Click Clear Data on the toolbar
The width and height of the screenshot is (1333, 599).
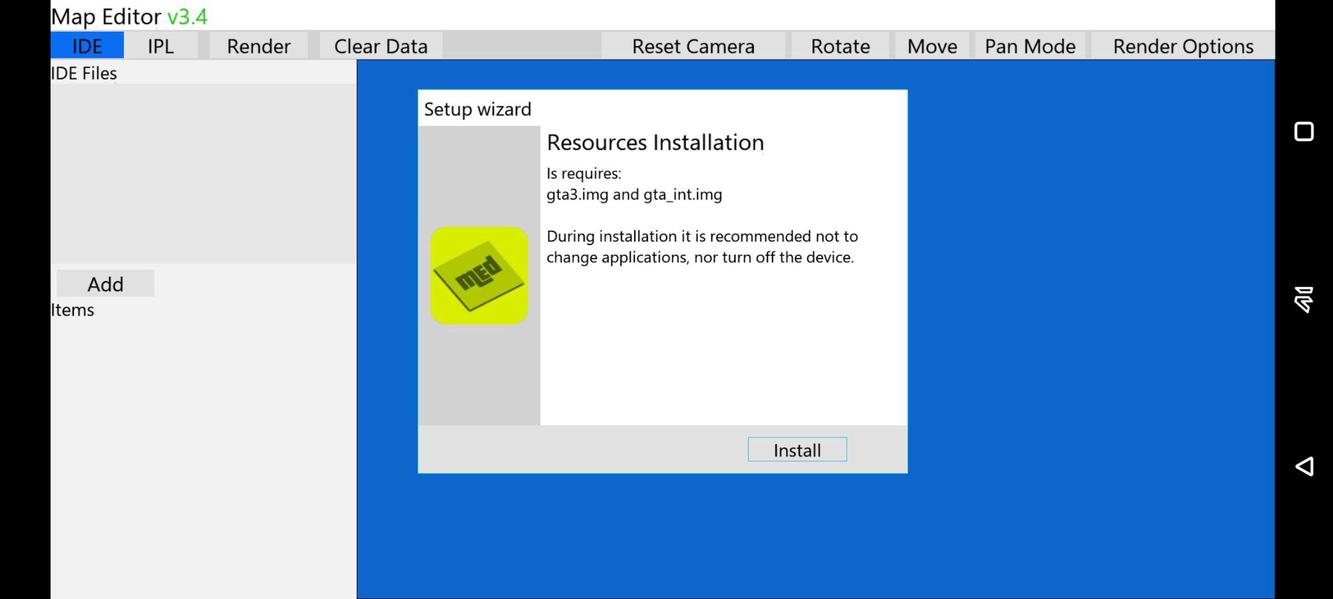tap(380, 45)
